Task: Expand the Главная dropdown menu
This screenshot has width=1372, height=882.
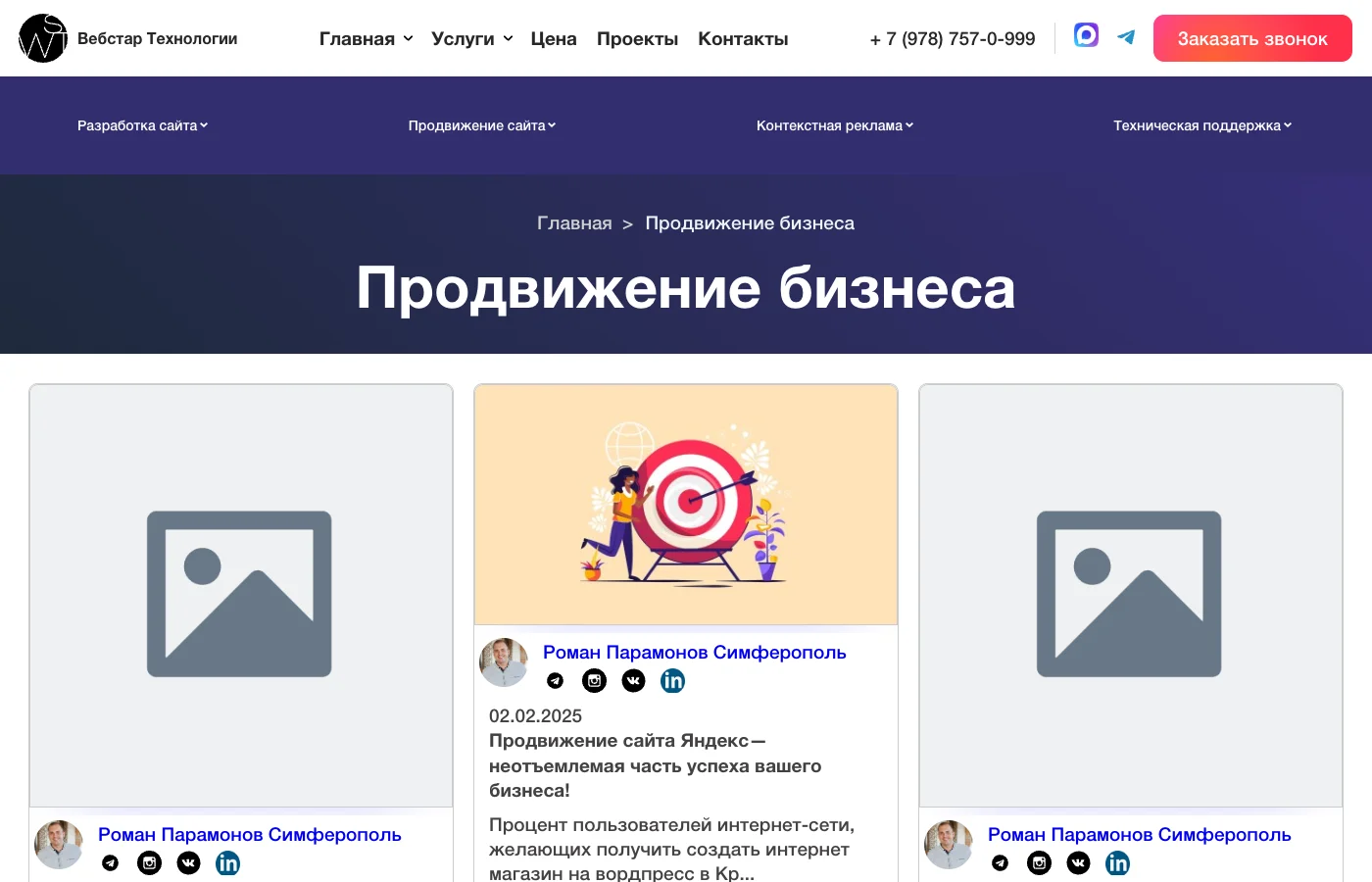Action: pyautogui.click(x=366, y=39)
